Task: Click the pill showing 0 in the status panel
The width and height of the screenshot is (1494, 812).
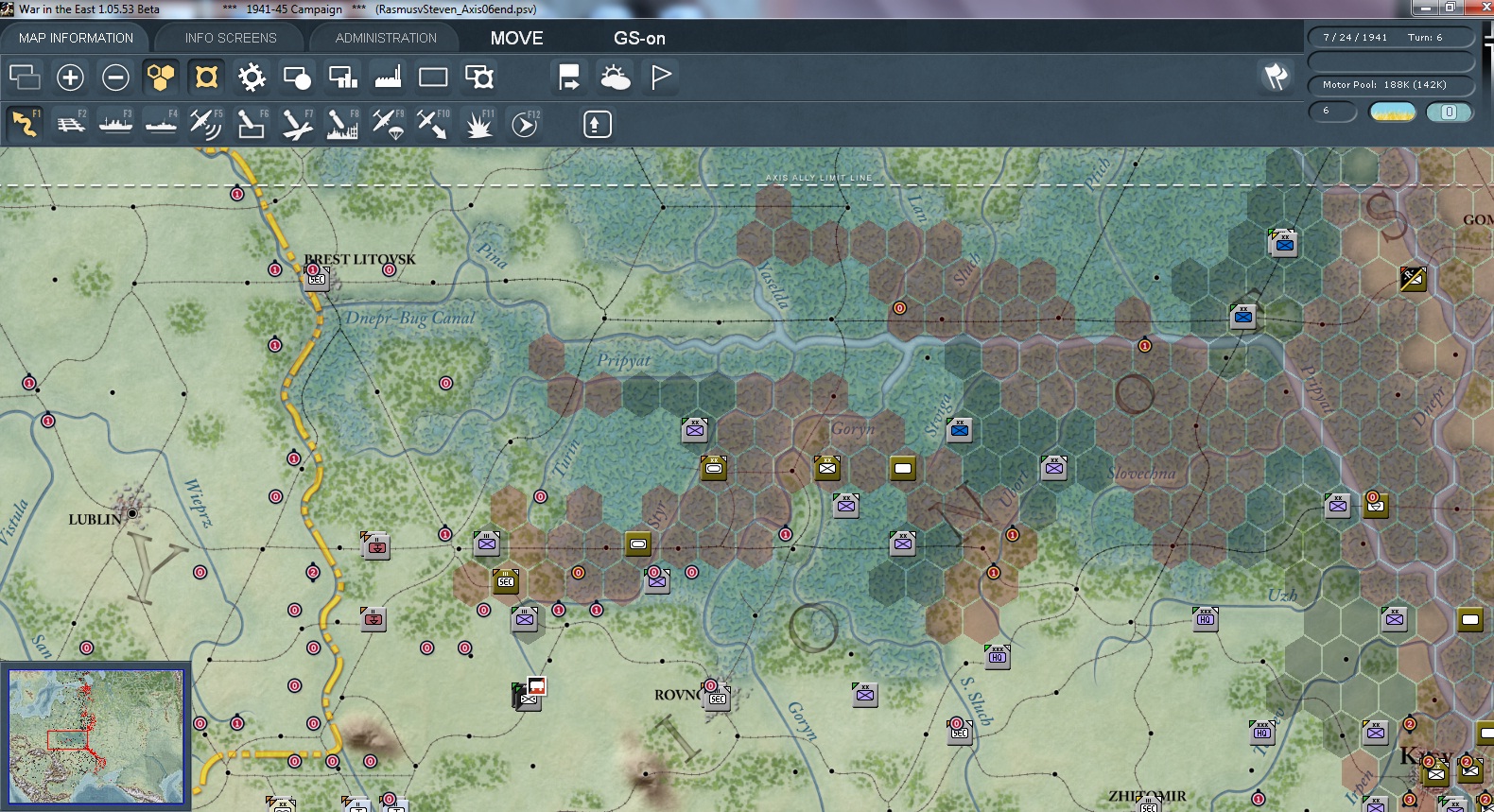Action: coord(1450,112)
